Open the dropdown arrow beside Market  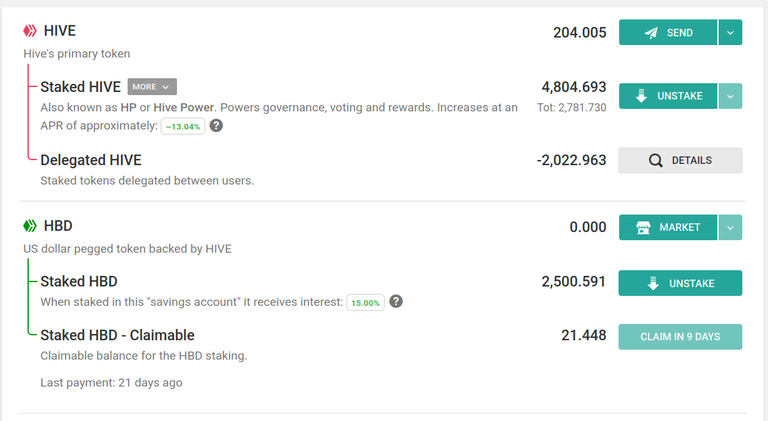click(730, 227)
